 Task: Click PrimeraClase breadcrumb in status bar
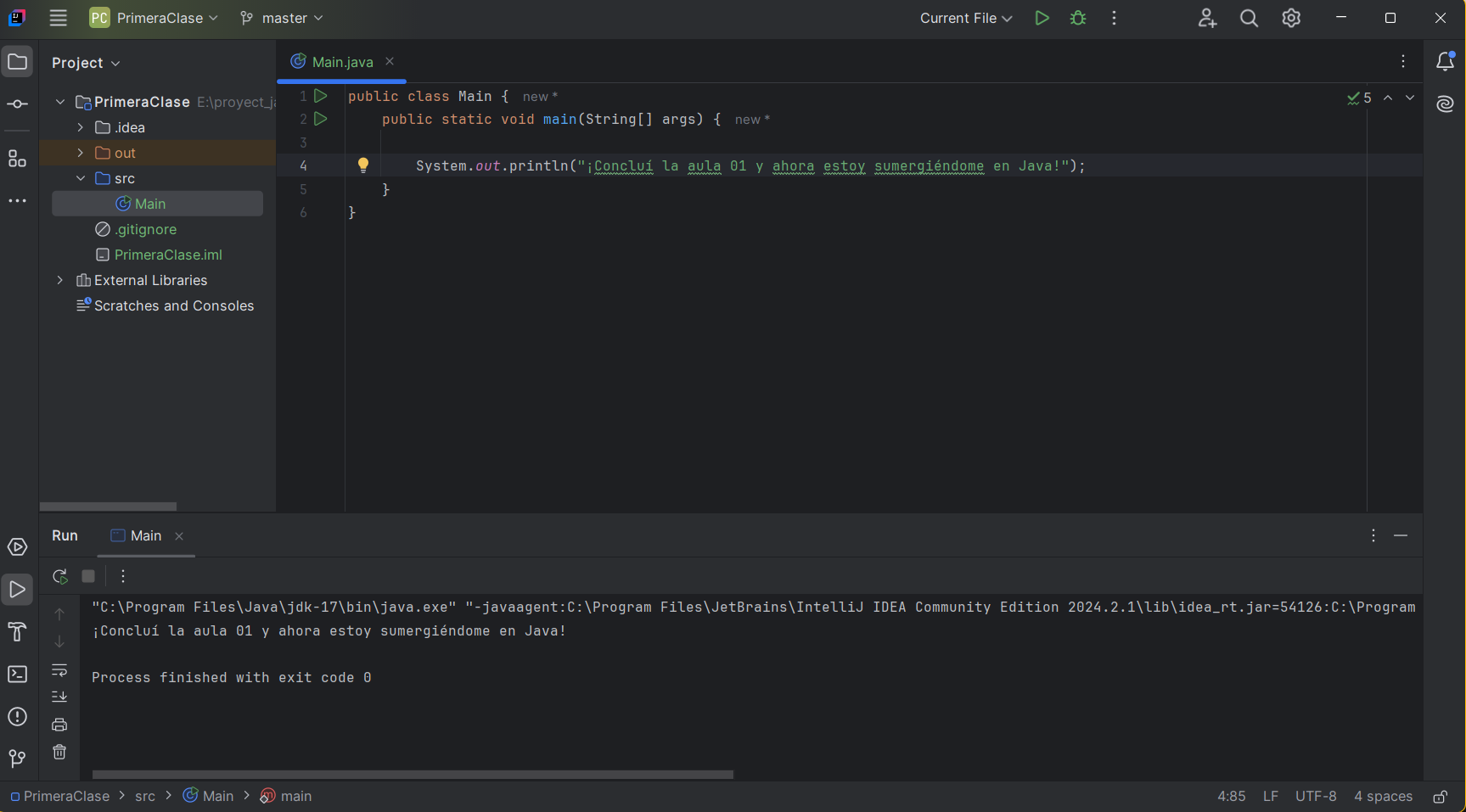coord(59,796)
